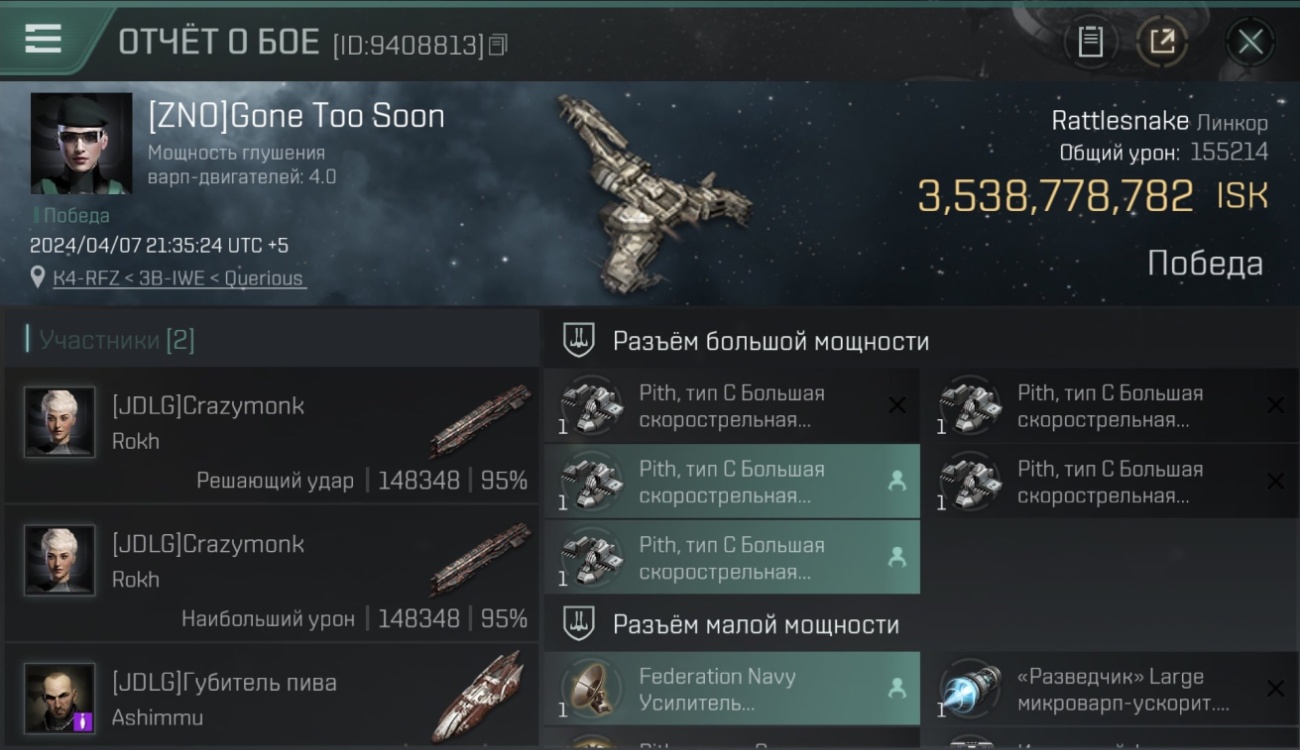
Task: Open the Gone Too Soon pilot portrait
Action: pyautogui.click(x=81, y=143)
